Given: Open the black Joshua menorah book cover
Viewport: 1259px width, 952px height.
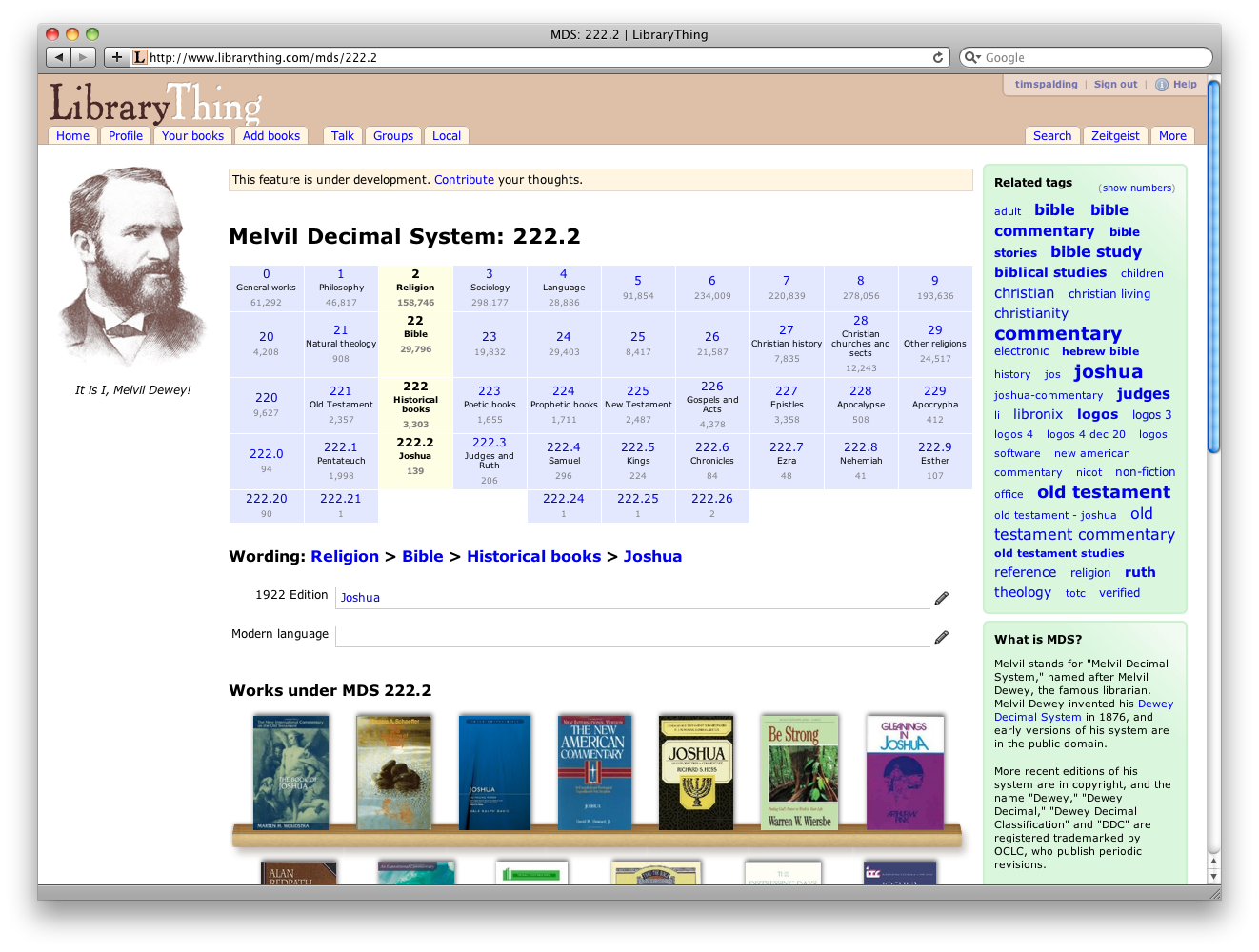Looking at the screenshot, I should (696, 772).
